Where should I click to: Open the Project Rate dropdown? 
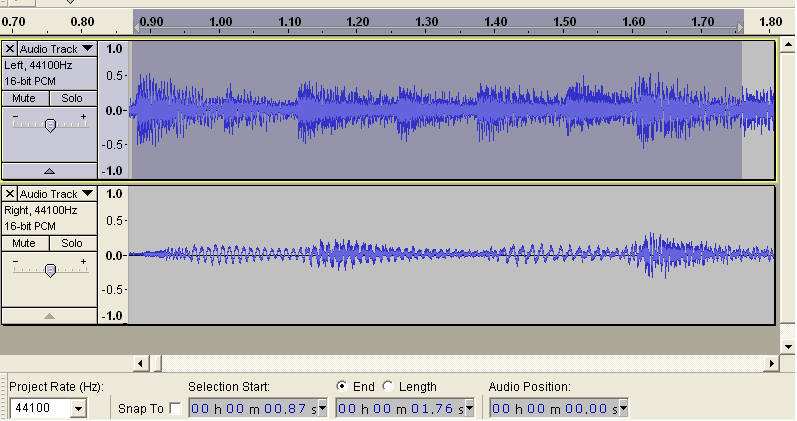tap(78, 408)
